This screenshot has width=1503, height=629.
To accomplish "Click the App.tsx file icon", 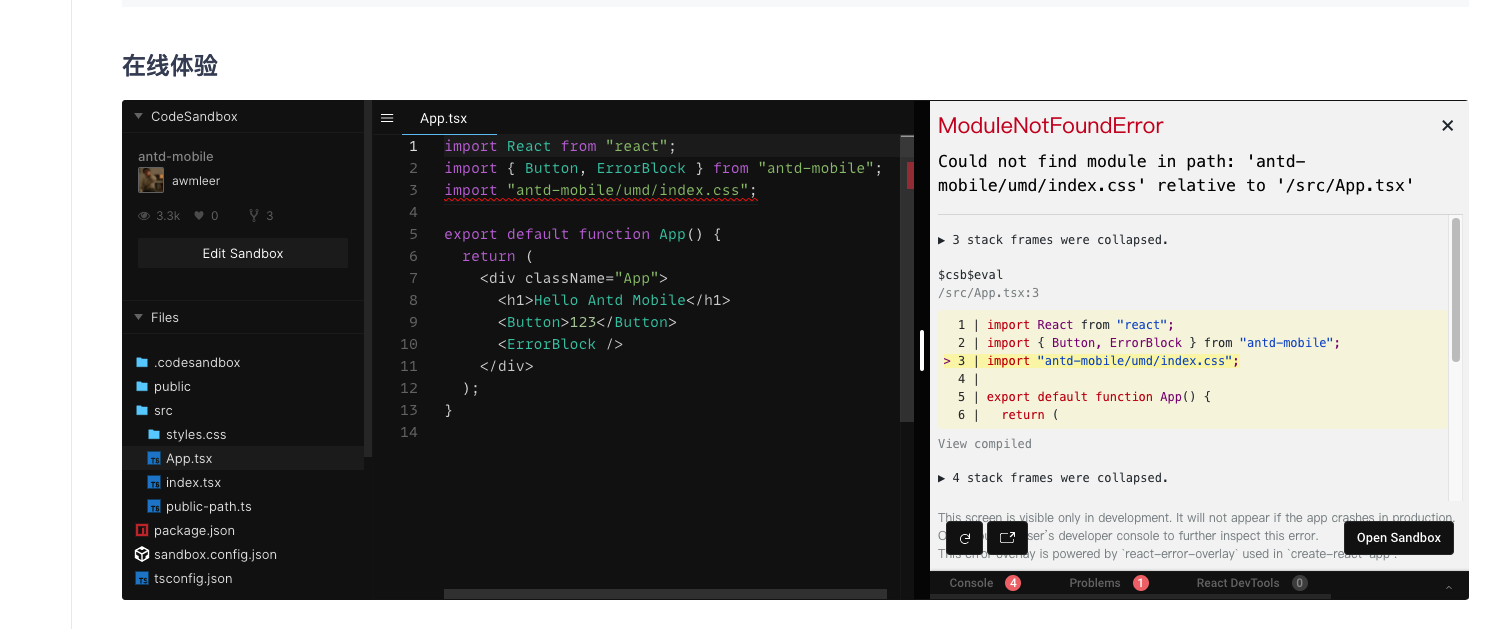I will (x=154, y=458).
